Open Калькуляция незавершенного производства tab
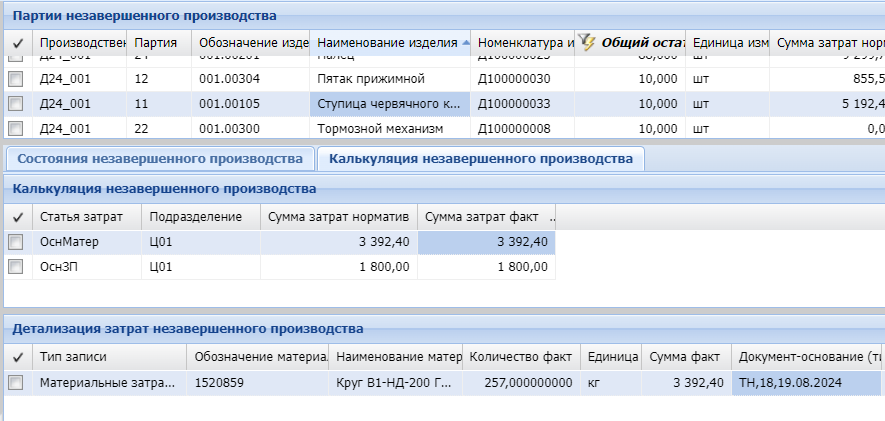The width and height of the screenshot is (885, 421). [480, 159]
